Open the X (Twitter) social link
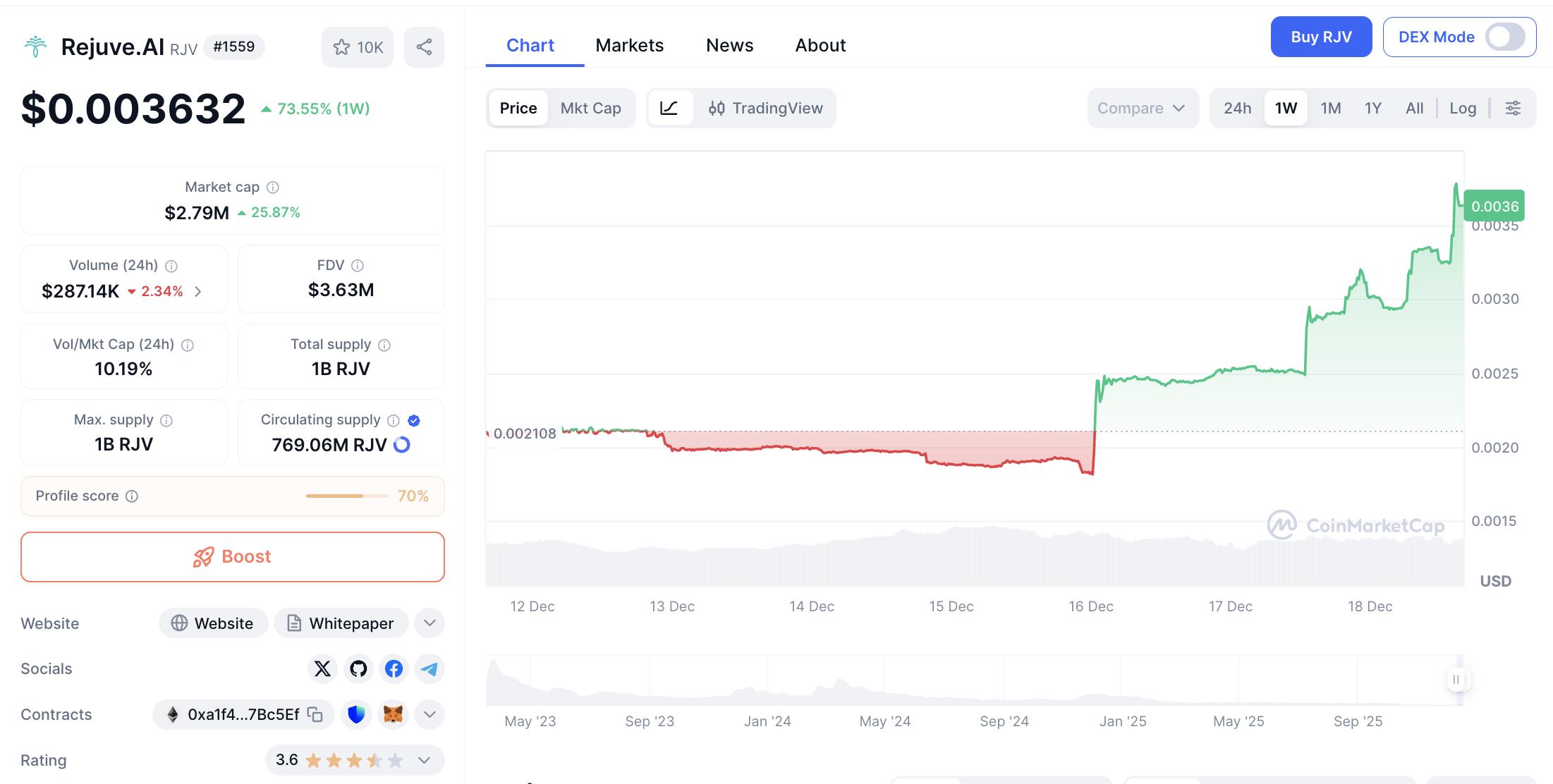Viewport: 1553px width, 784px height. (x=322, y=668)
